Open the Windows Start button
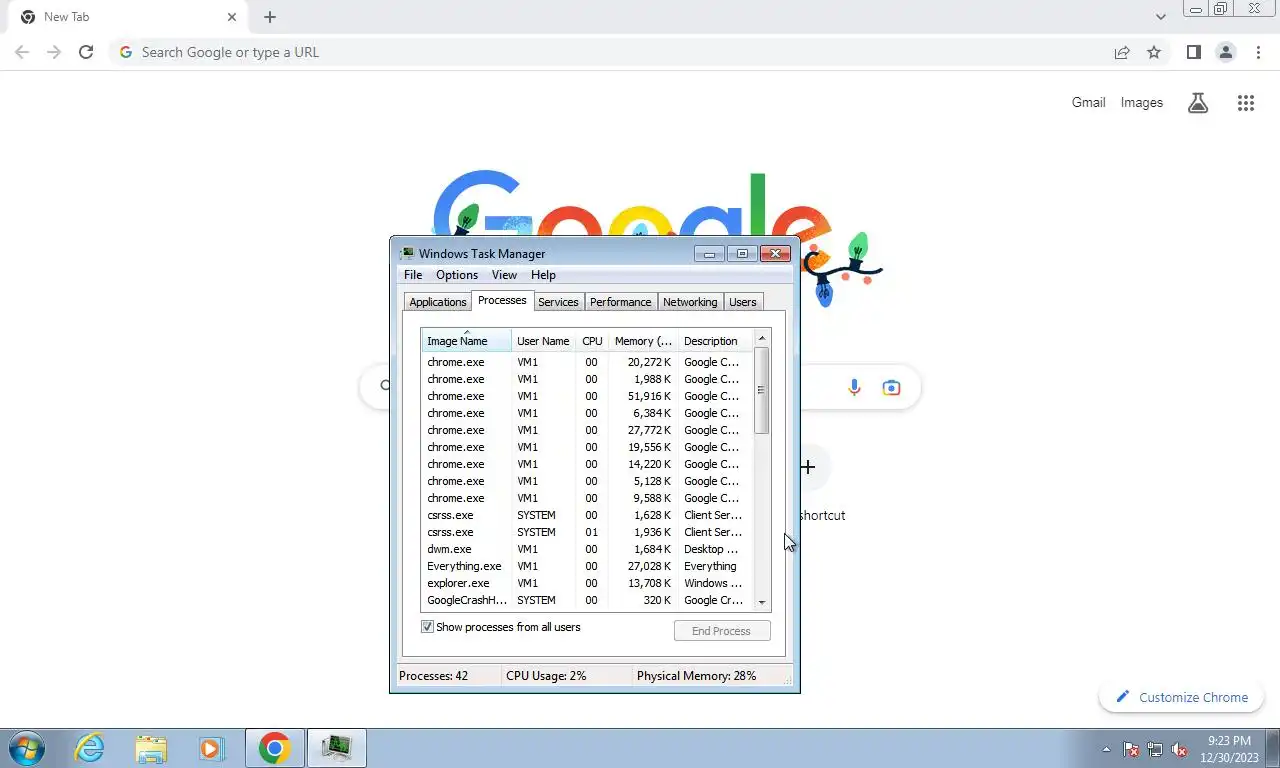This screenshot has width=1280, height=768. click(25, 748)
